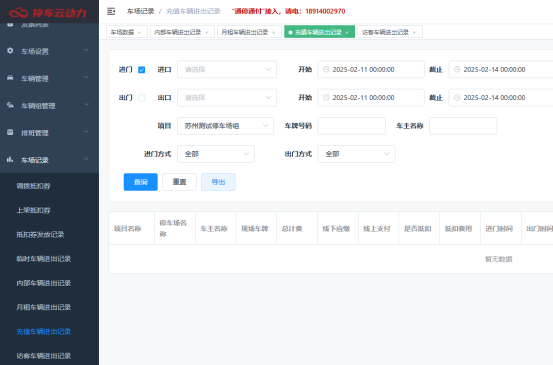Open 抵扣券发放记录 in the sidebar
The height and width of the screenshot is (365, 553).
click(40, 235)
